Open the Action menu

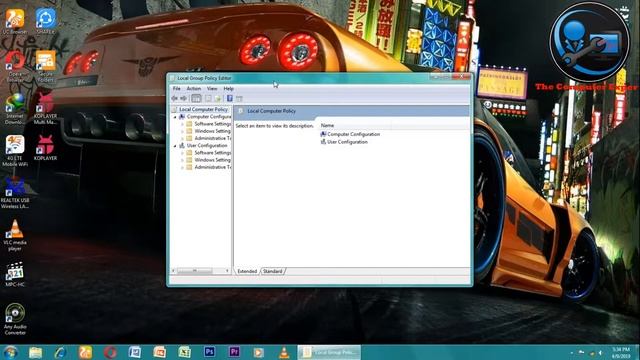pos(193,89)
